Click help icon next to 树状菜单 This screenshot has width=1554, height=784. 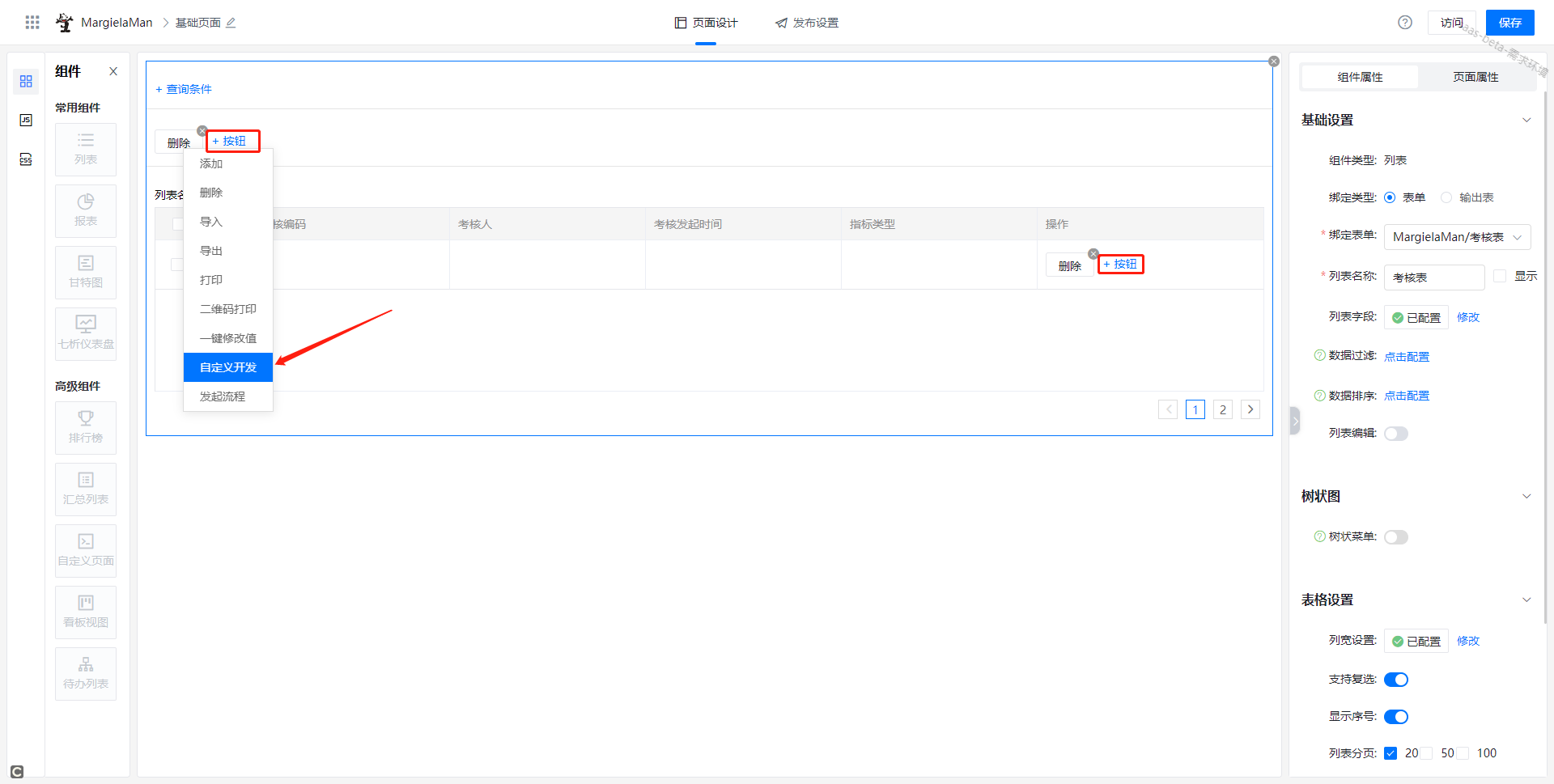(x=1320, y=536)
